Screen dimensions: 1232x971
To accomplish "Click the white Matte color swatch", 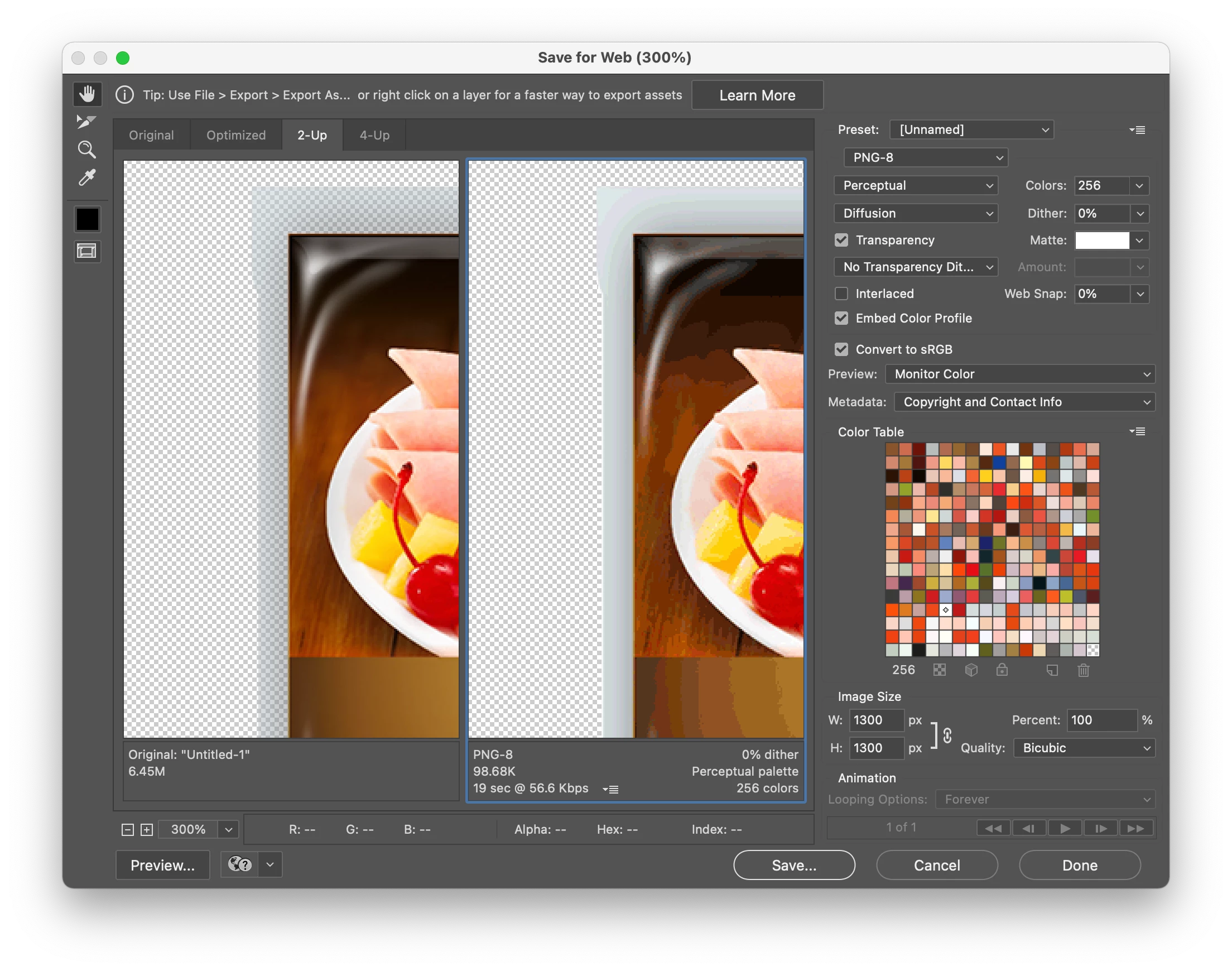I will click(1102, 241).
